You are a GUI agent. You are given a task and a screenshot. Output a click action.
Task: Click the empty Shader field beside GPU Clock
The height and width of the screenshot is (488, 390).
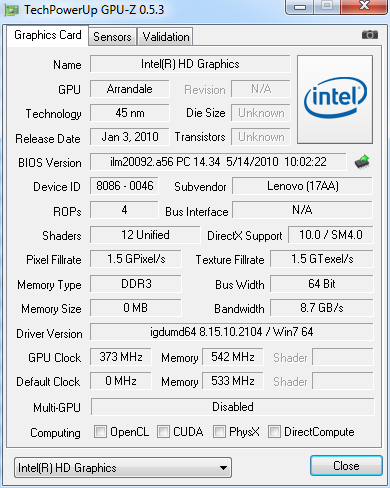pyautogui.click(x=343, y=357)
